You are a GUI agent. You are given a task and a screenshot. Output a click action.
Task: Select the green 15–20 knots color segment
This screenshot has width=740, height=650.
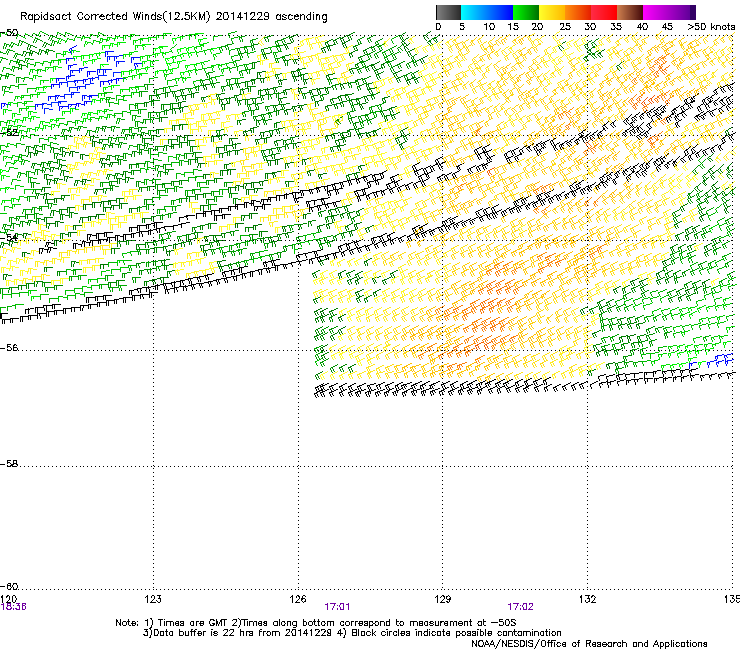[526, 12]
